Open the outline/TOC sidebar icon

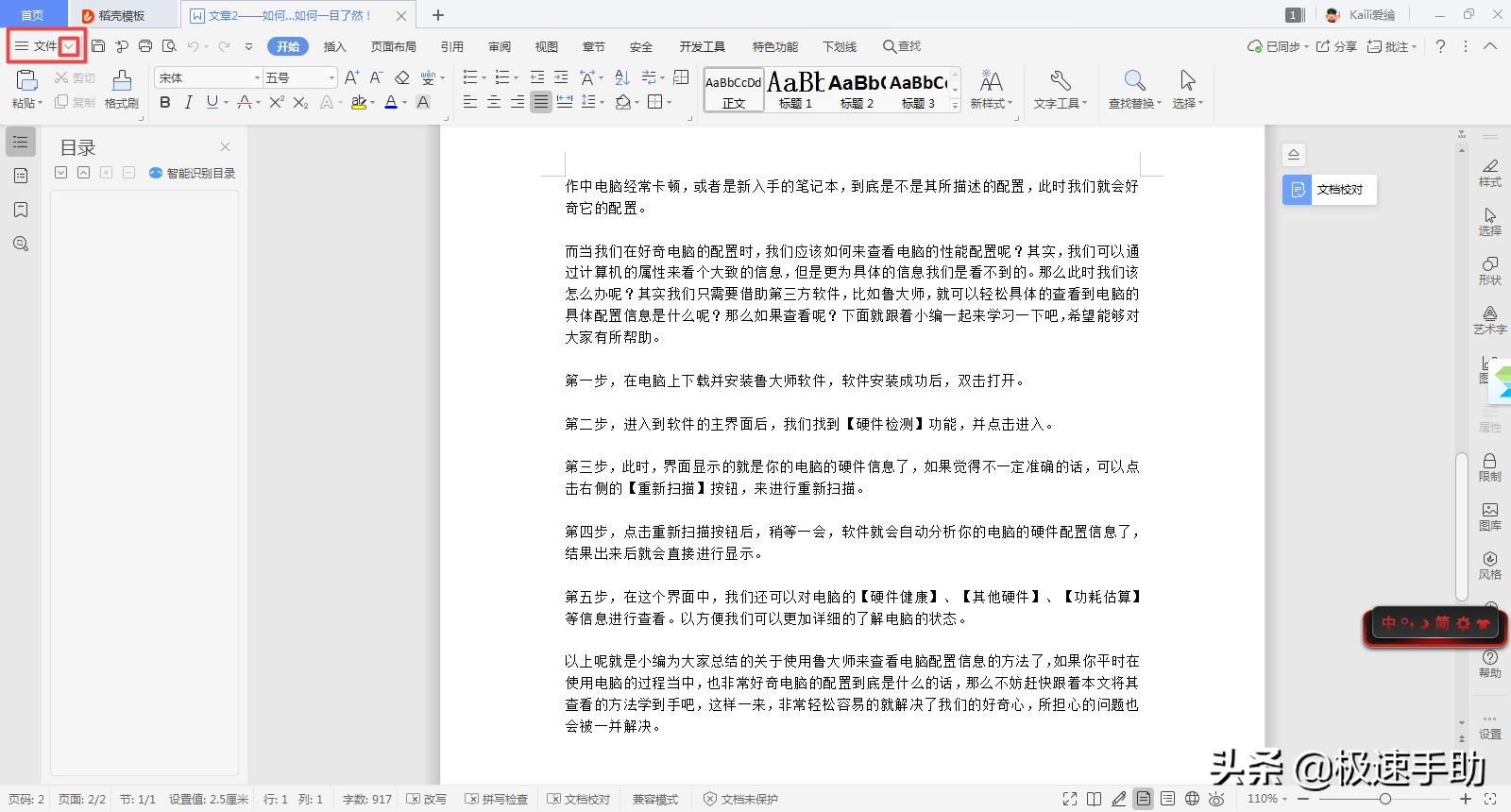(x=21, y=142)
